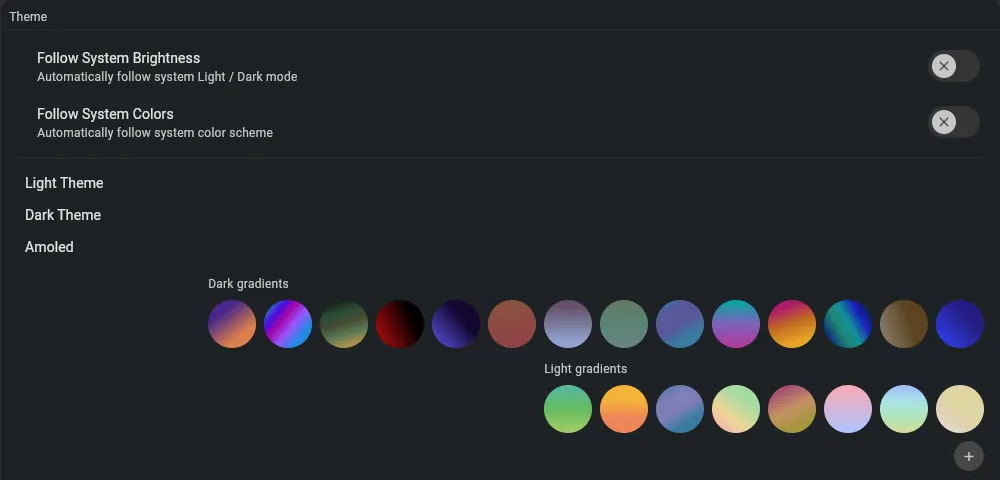Choose the sky blue-mint light gradient swatch

point(904,409)
